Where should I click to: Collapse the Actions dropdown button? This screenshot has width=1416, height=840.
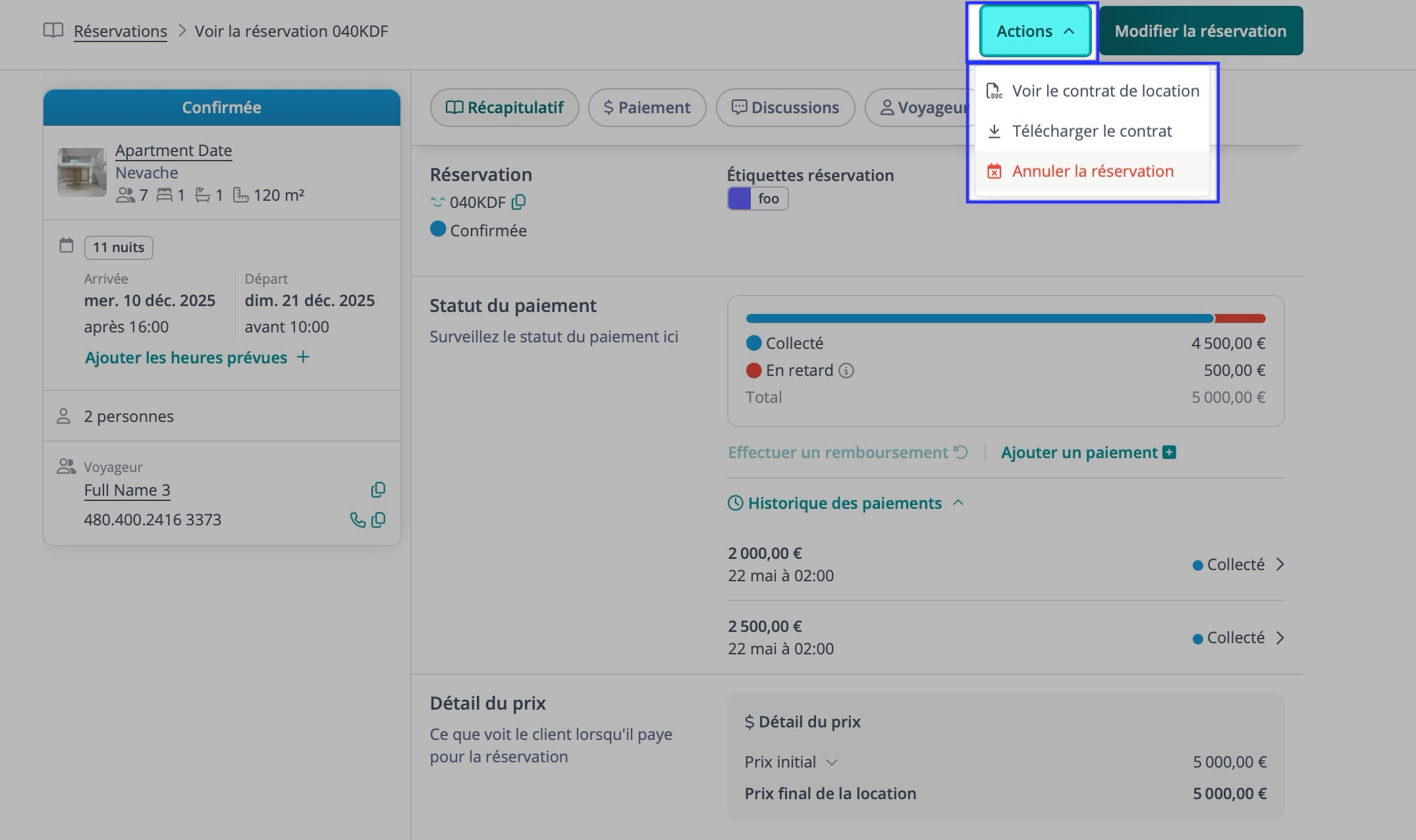tap(1035, 31)
